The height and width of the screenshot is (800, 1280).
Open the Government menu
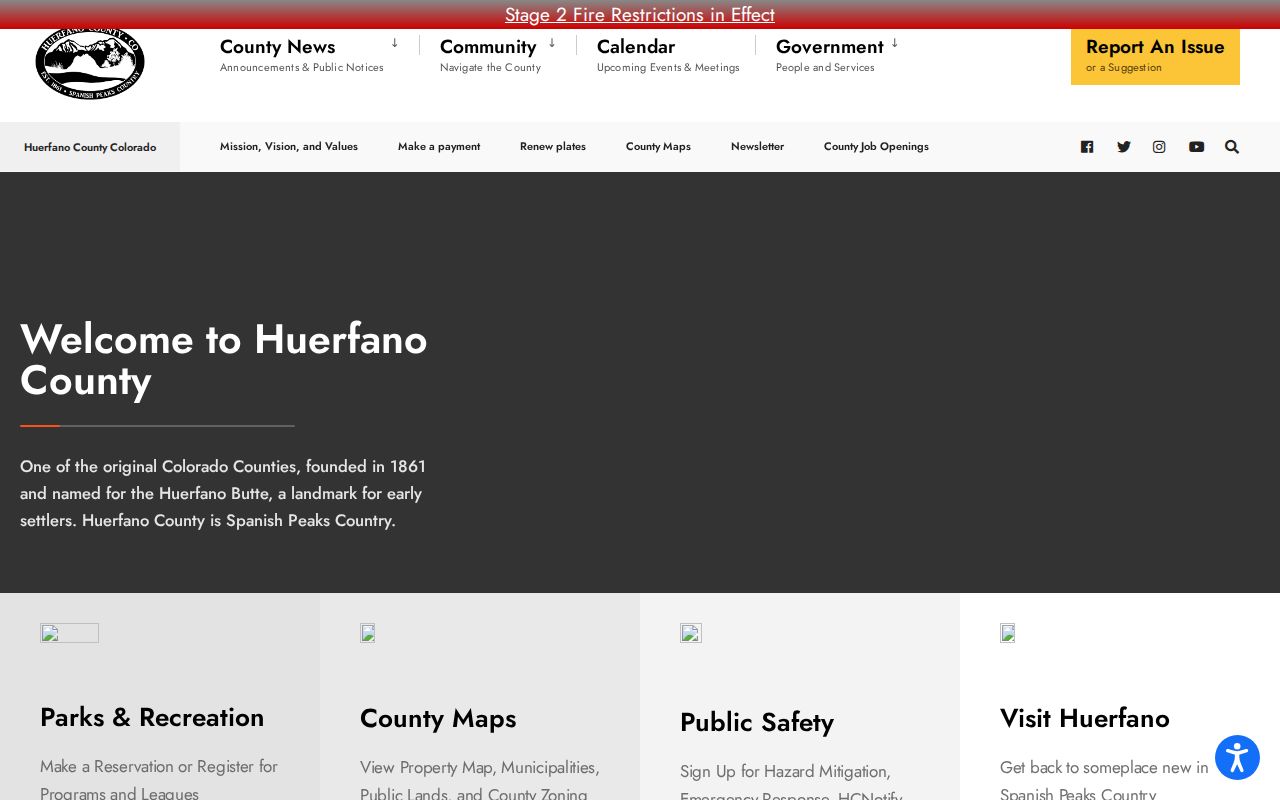(x=830, y=47)
